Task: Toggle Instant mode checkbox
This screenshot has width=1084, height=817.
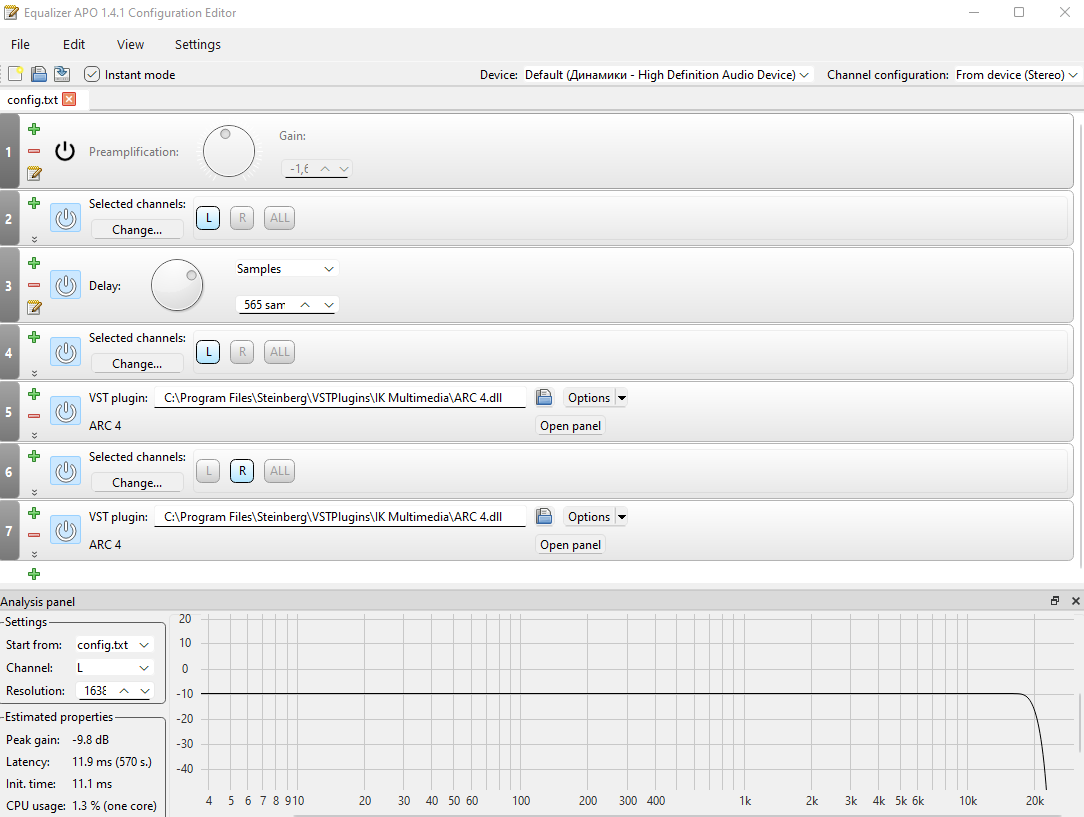Action: [92, 74]
